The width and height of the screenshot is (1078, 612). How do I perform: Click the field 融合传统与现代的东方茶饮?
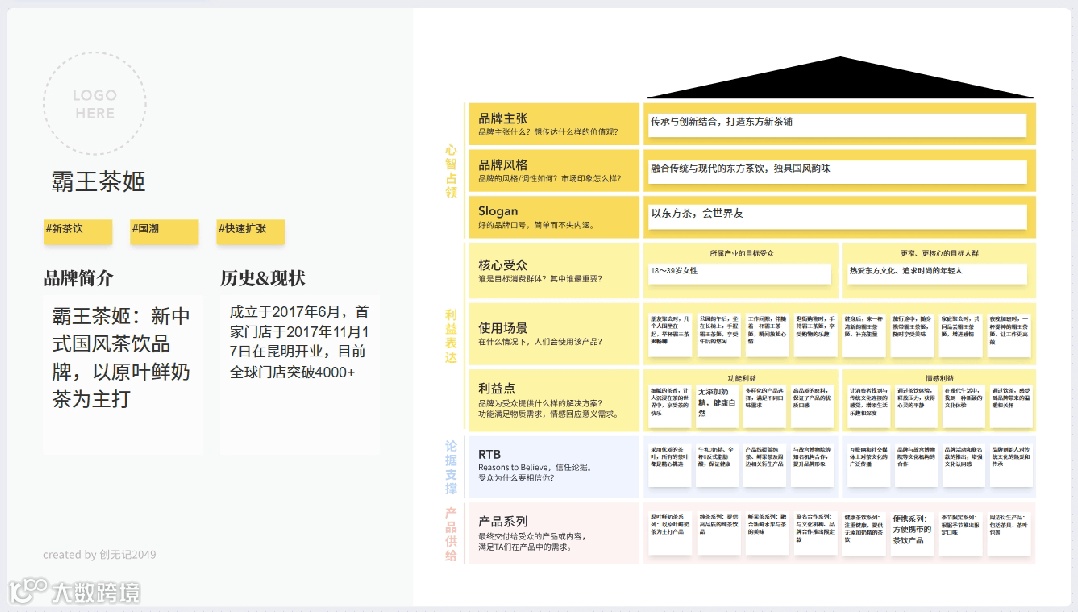tap(837, 171)
